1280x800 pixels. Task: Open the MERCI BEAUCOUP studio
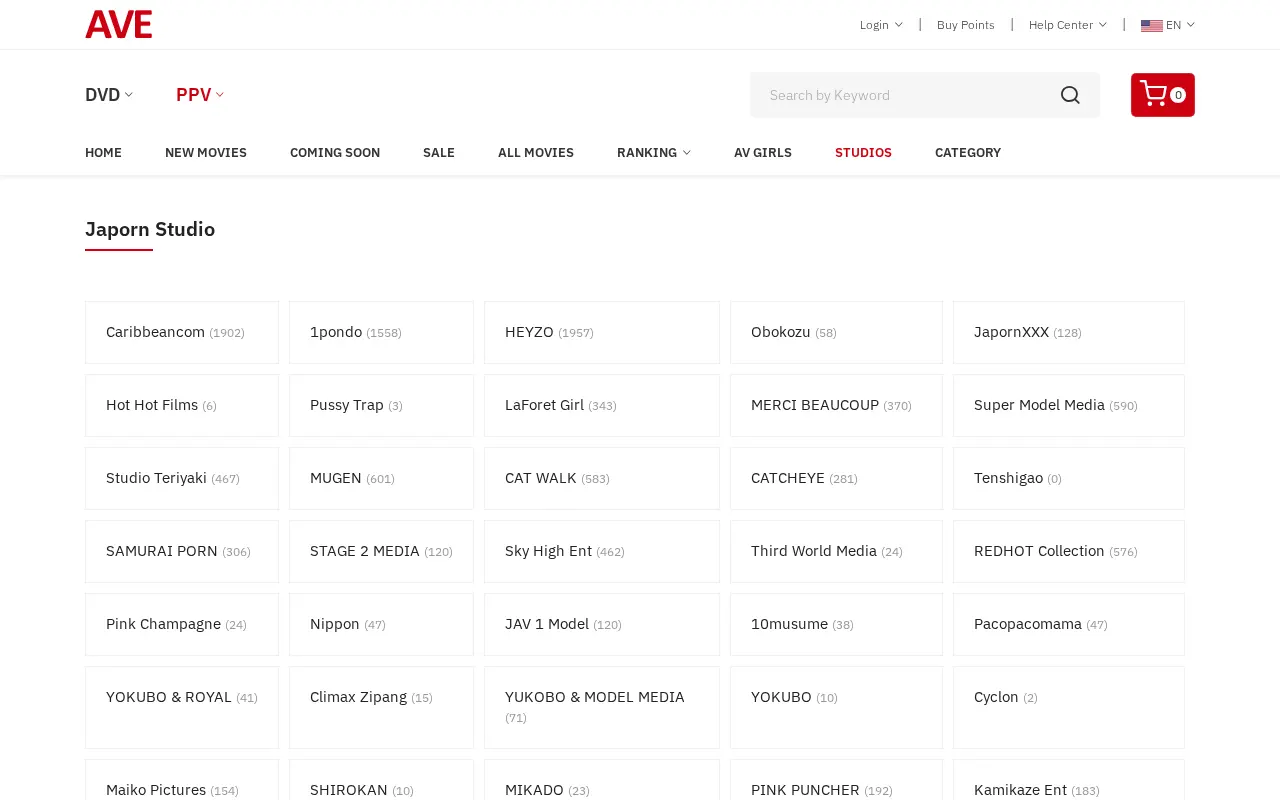836,405
